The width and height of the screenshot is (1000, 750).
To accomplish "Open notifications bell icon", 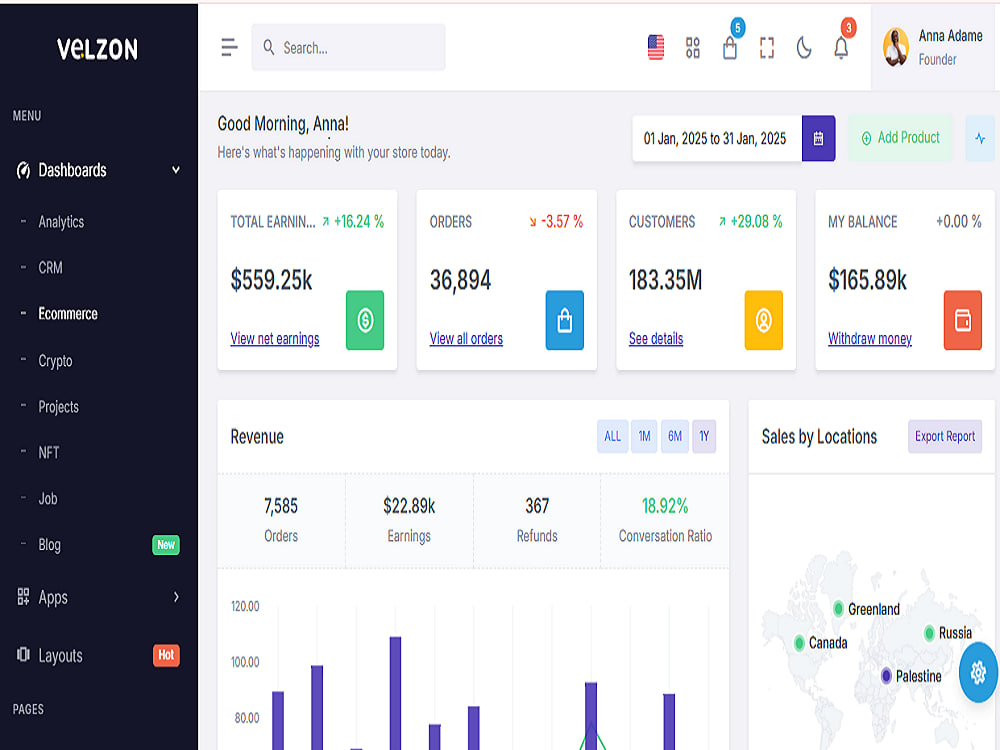I will pyautogui.click(x=841, y=48).
